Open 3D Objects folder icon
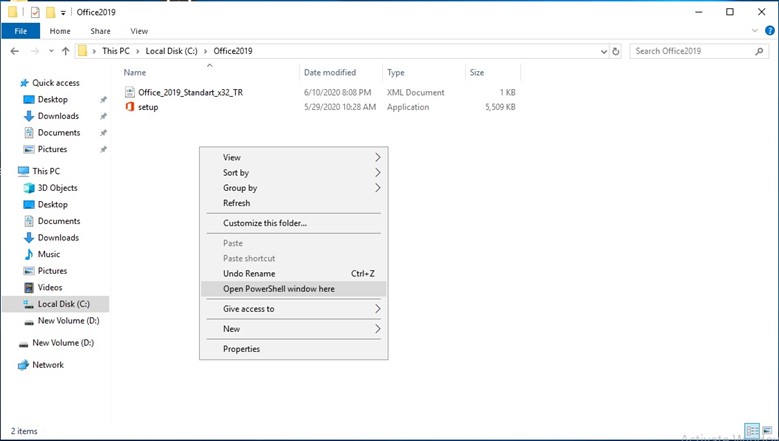779x441 pixels. [29, 188]
